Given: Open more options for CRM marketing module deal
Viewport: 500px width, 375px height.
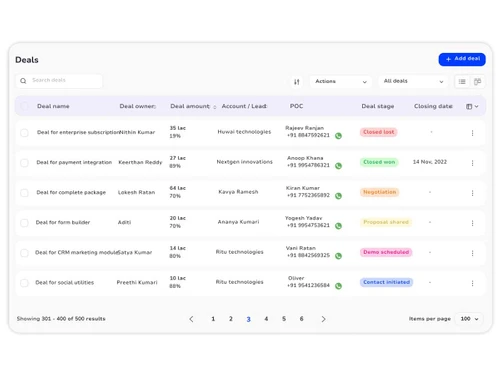Looking at the screenshot, I should [x=472, y=253].
